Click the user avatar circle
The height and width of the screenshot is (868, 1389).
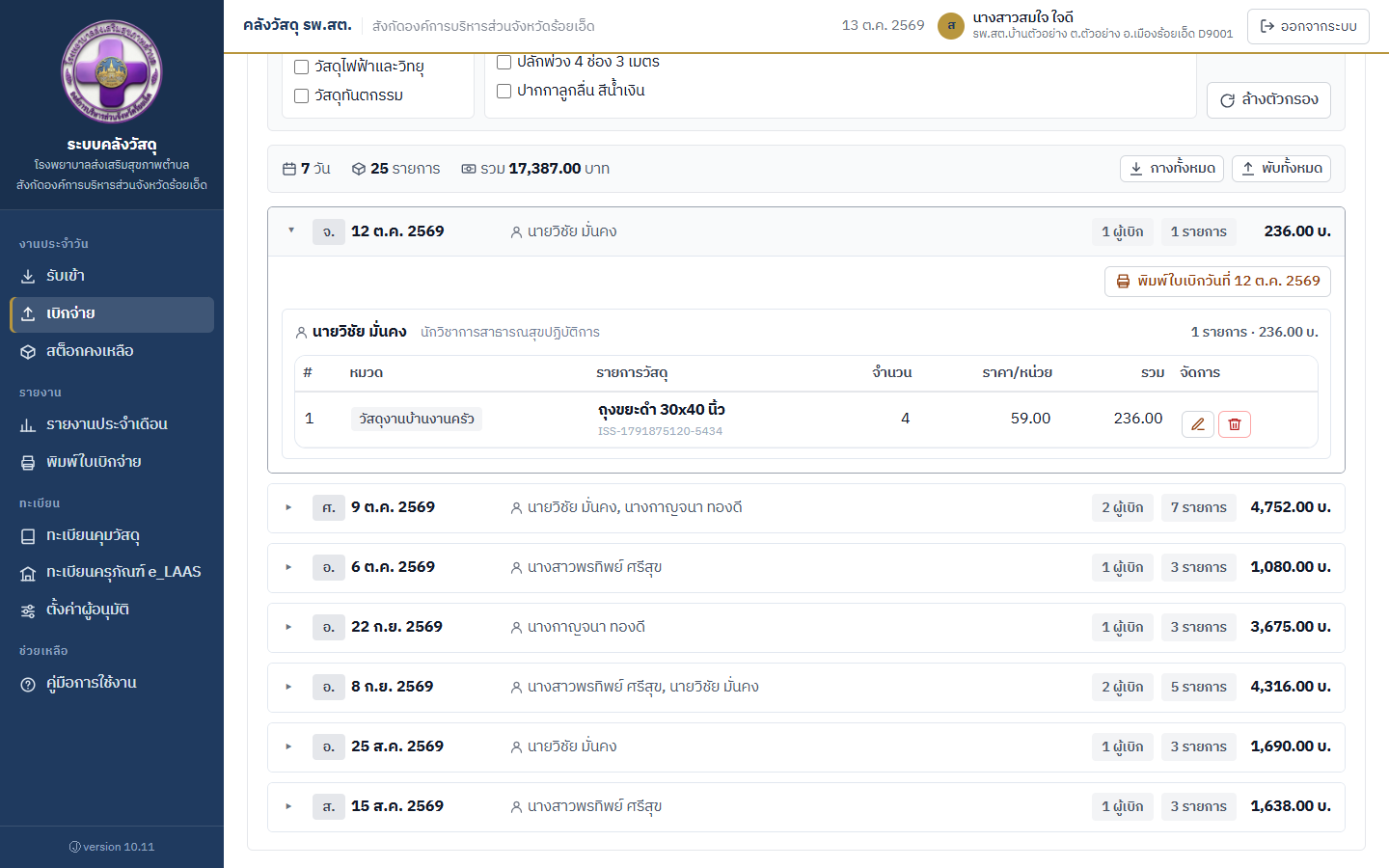click(951, 26)
